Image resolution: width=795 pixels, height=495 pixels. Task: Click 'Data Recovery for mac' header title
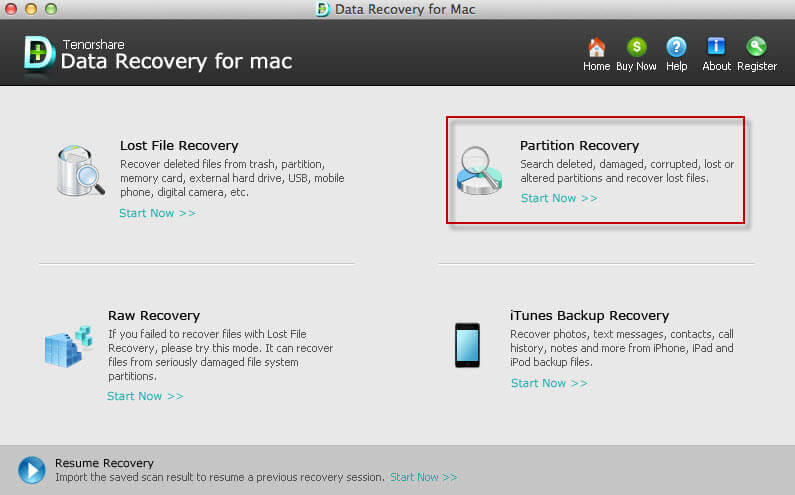176,61
